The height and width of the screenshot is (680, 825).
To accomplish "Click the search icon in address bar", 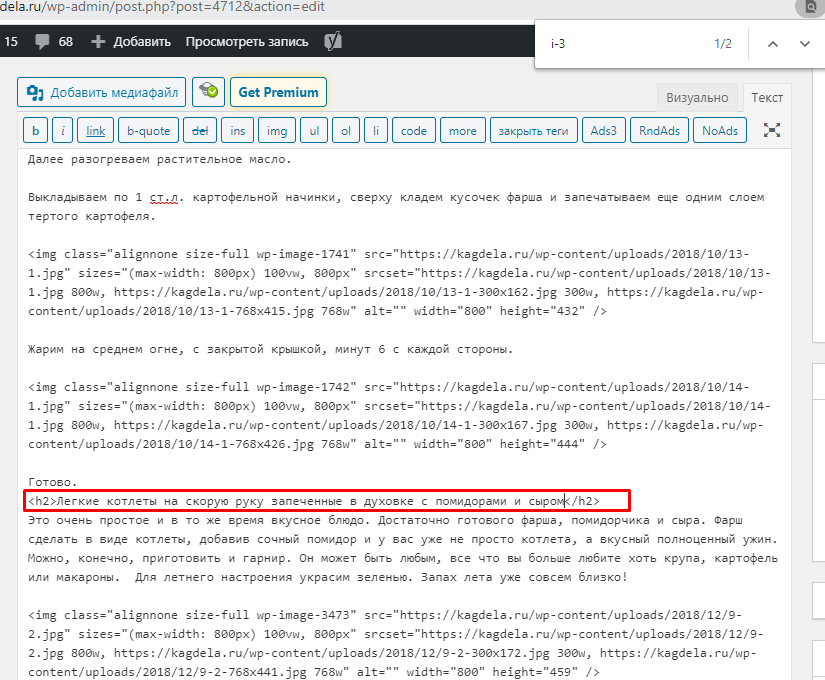I will (x=807, y=6).
